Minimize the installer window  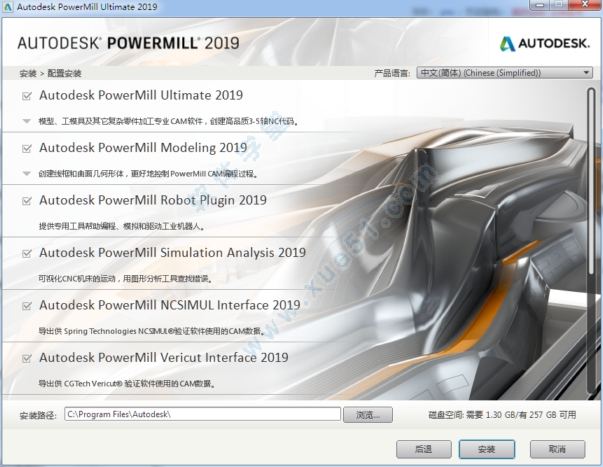click(x=541, y=5)
